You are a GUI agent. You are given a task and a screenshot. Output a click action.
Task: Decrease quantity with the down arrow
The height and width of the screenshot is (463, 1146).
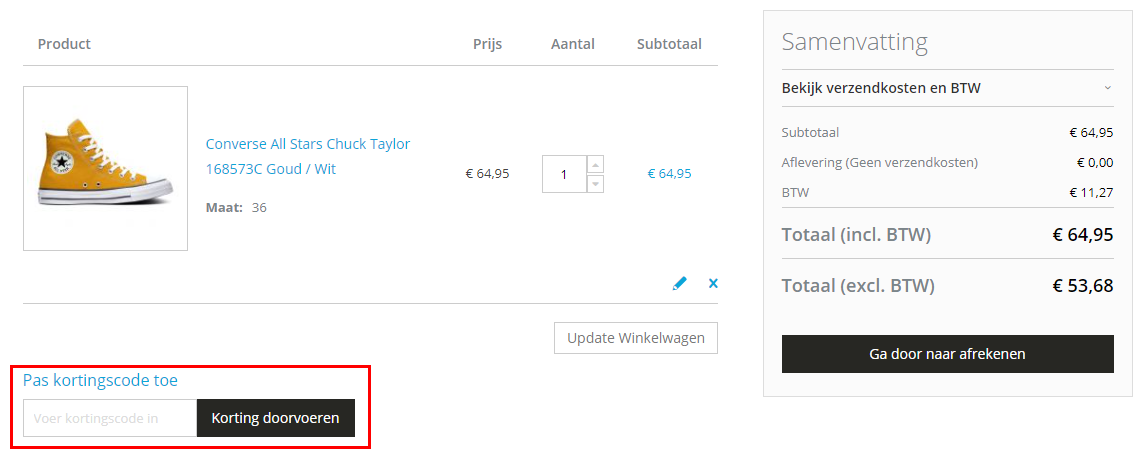click(595, 183)
